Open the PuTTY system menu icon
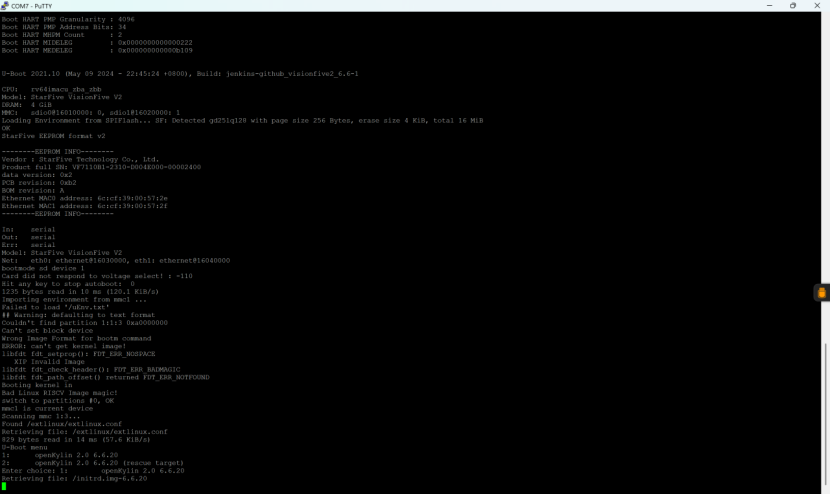The width and height of the screenshot is (830, 494). point(5,5)
